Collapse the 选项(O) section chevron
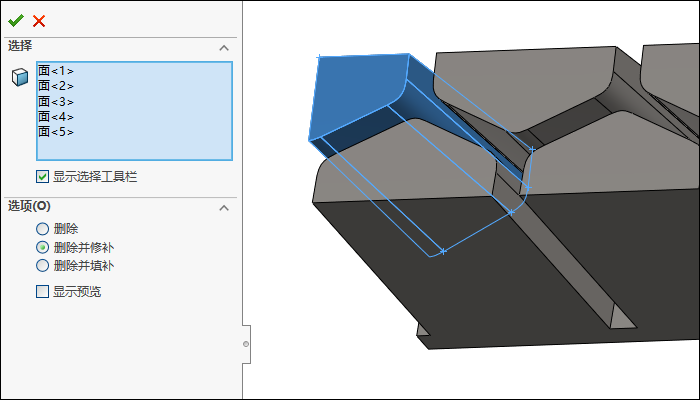The image size is (700, 400). 224,208
